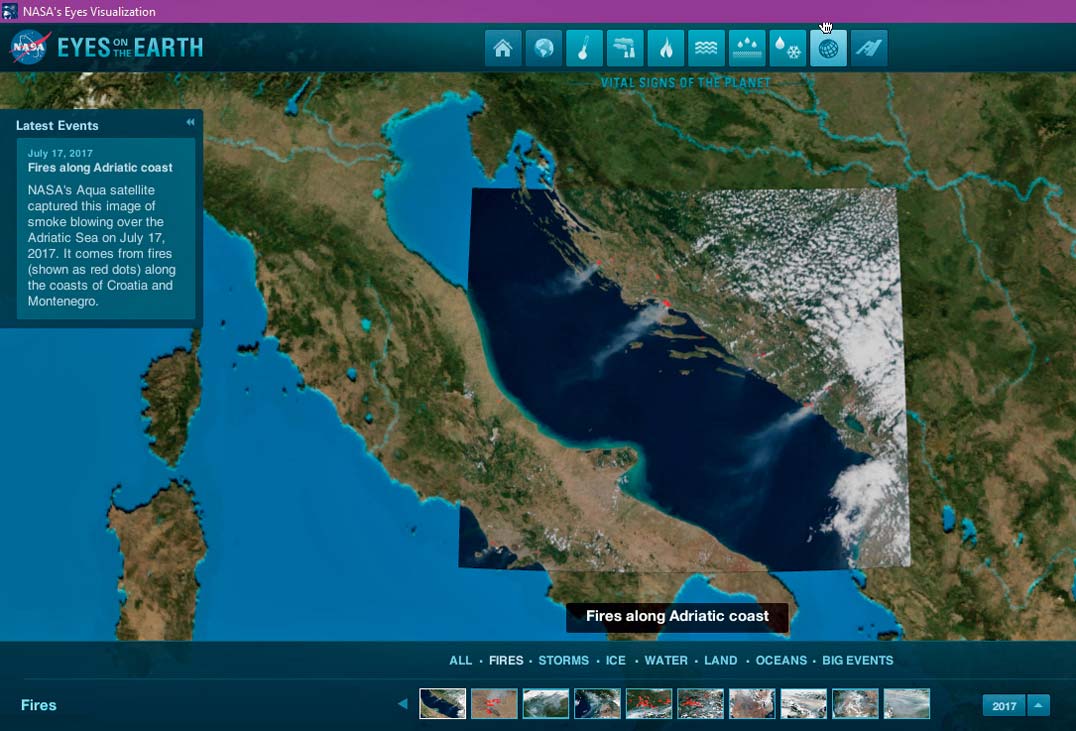This screenshot has height=731, width=1076.
Task: Switch to the FIRES category
Action: pyautogui.click(x=506, y=660)
